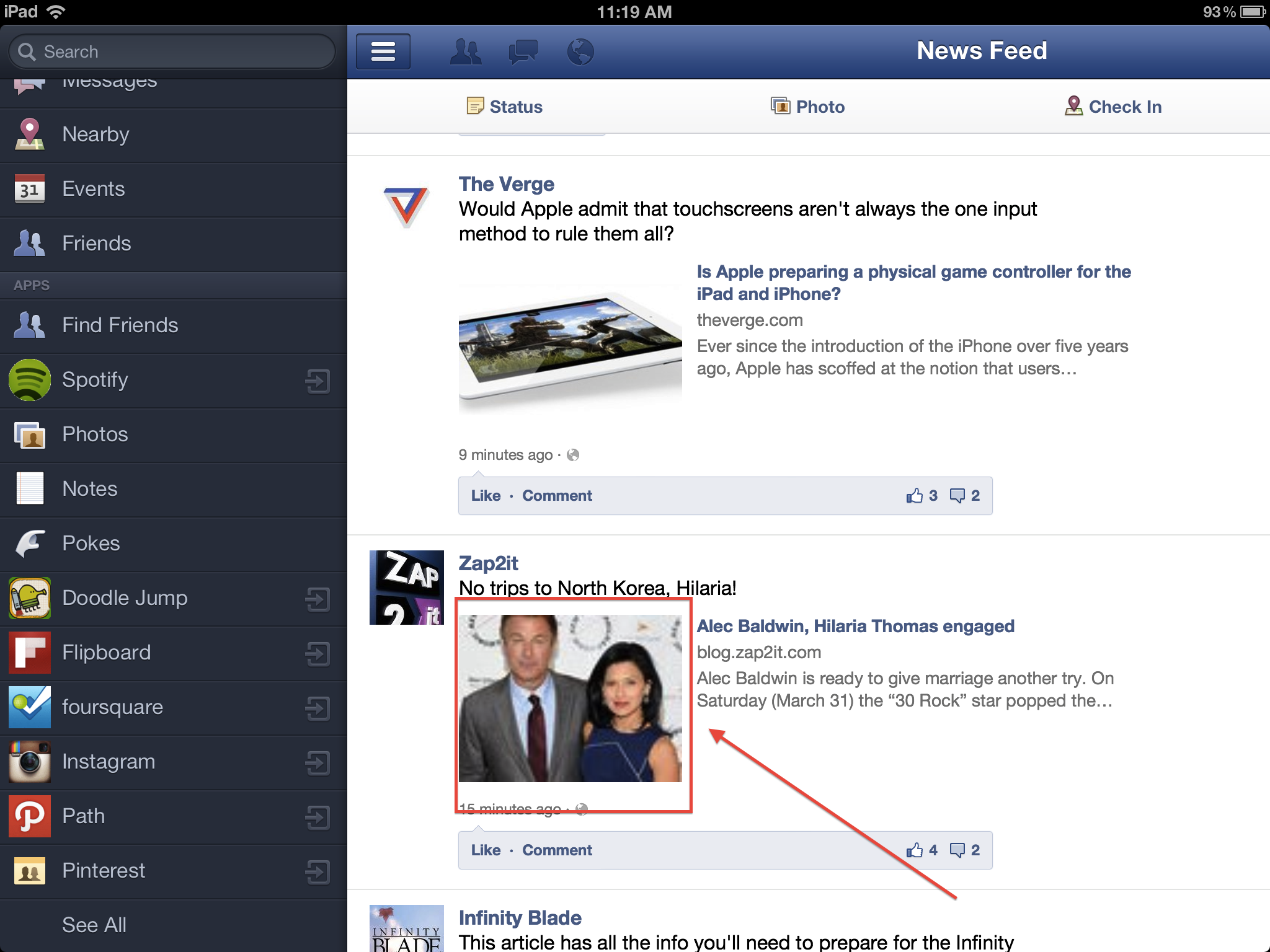Tap the Spotify app icon
The image size is (1270, 952).
(29, 380)
